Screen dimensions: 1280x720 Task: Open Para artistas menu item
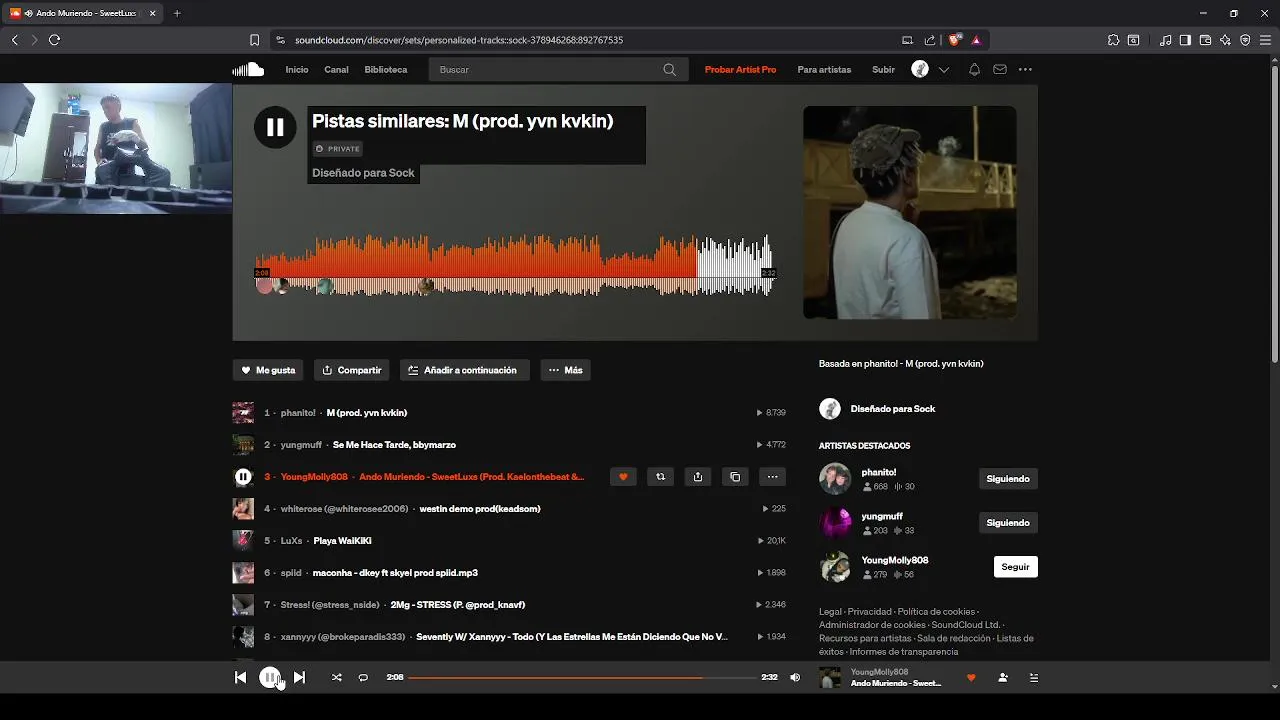pyautogui.click(x=824, y=70)
